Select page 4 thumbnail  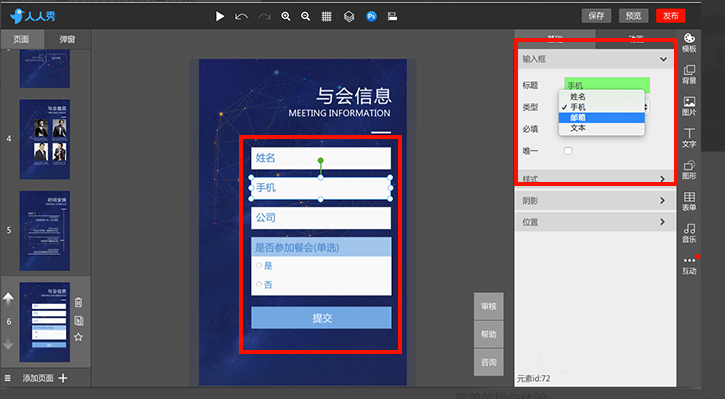[44, 139]
